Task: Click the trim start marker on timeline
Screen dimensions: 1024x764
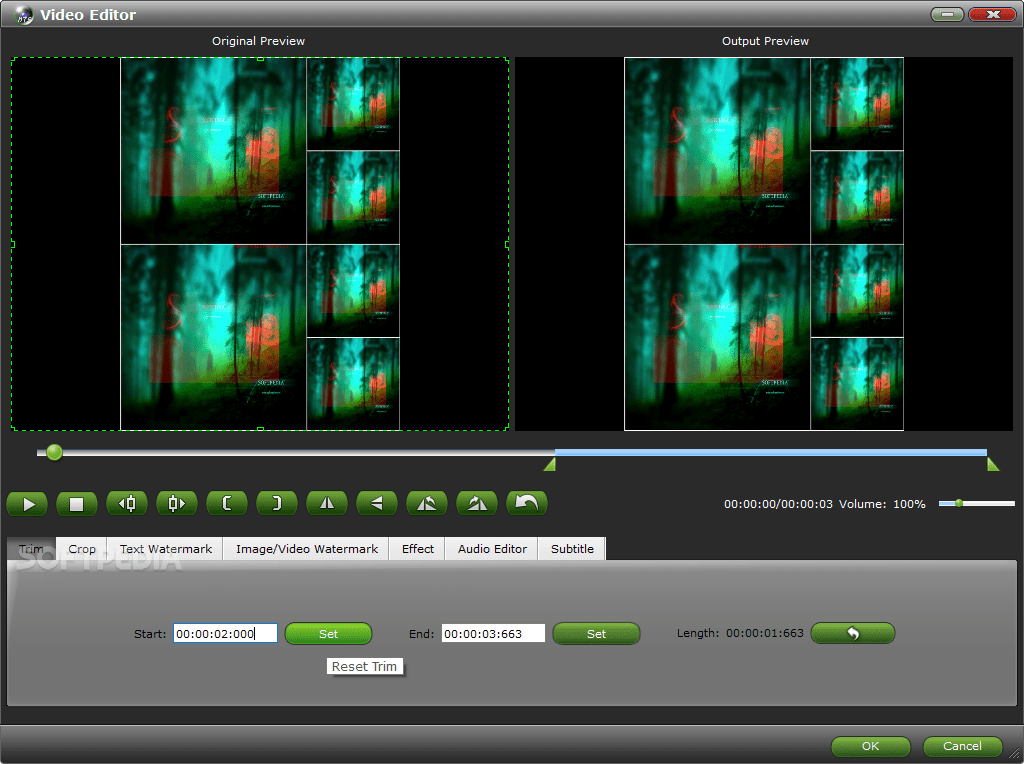Action: pos(551,464)
